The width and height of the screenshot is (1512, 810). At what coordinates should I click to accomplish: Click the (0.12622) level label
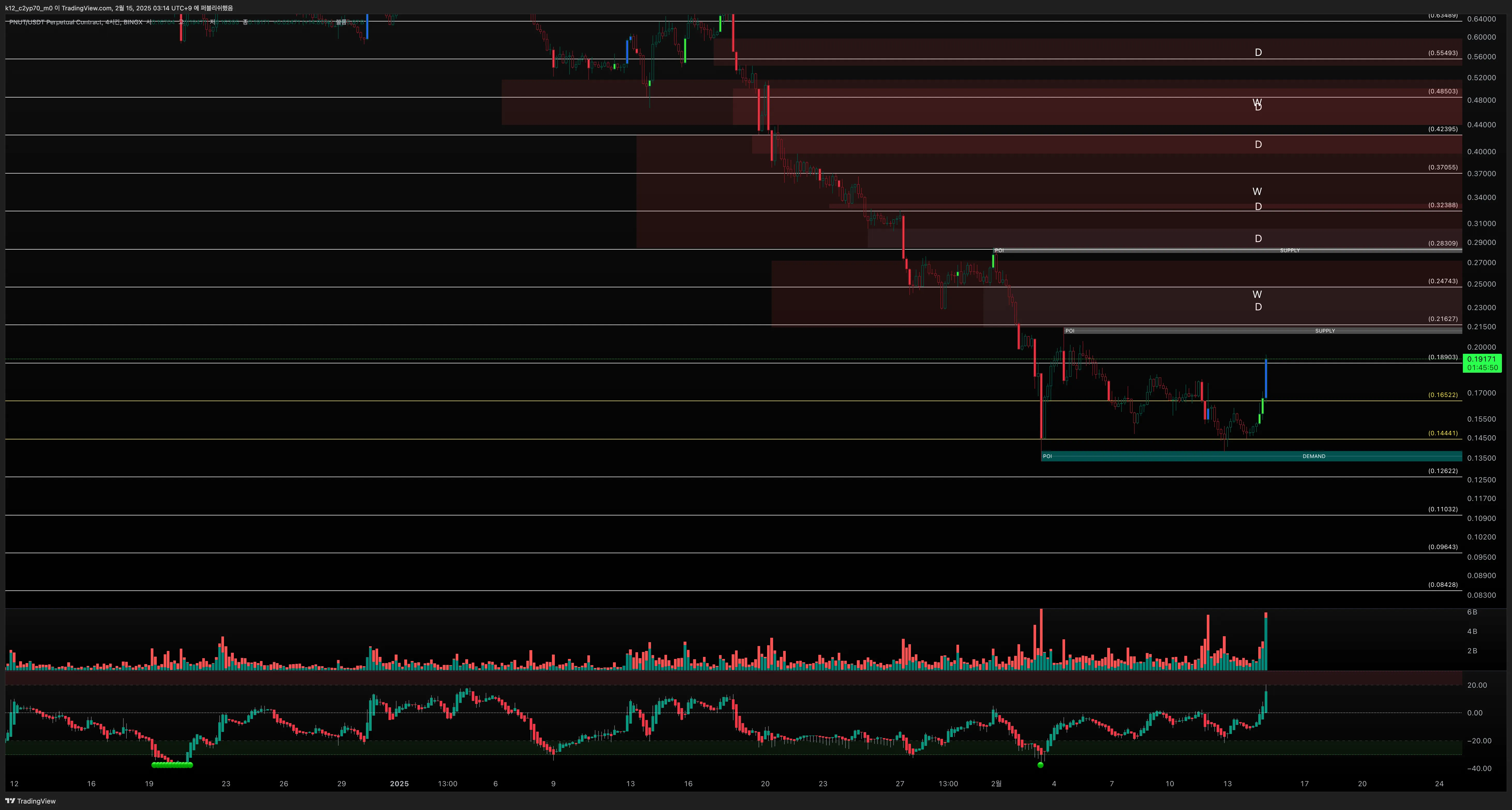[1443, 471]
